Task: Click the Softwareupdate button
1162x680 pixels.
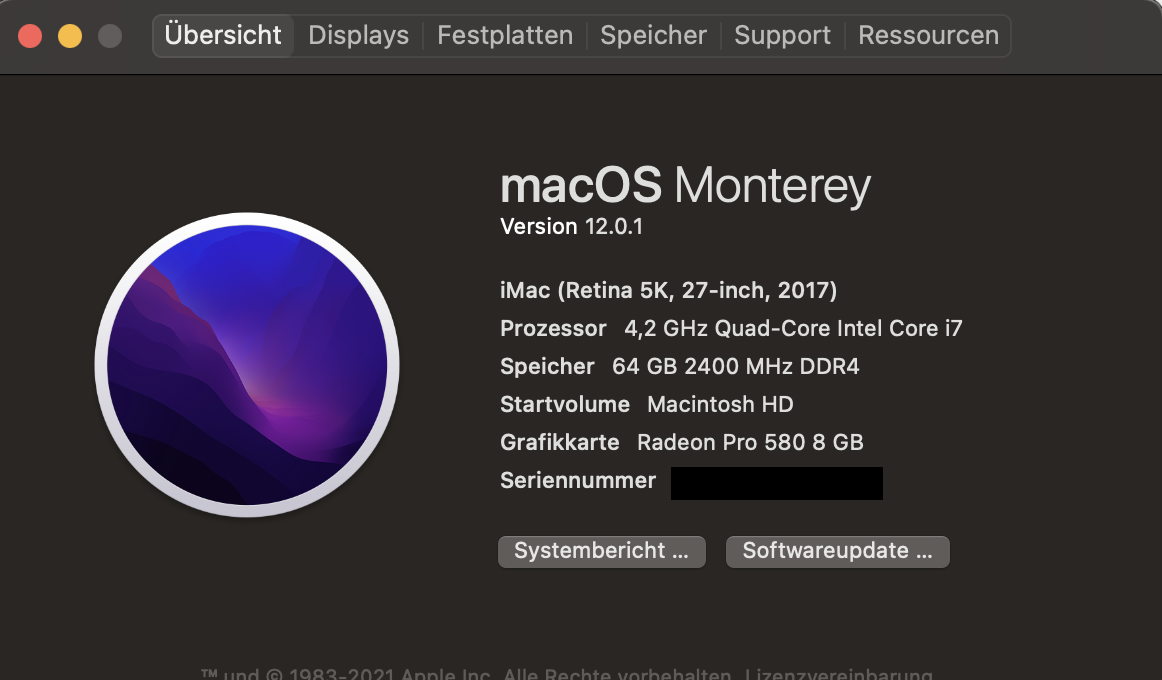Action: [837, 551]
